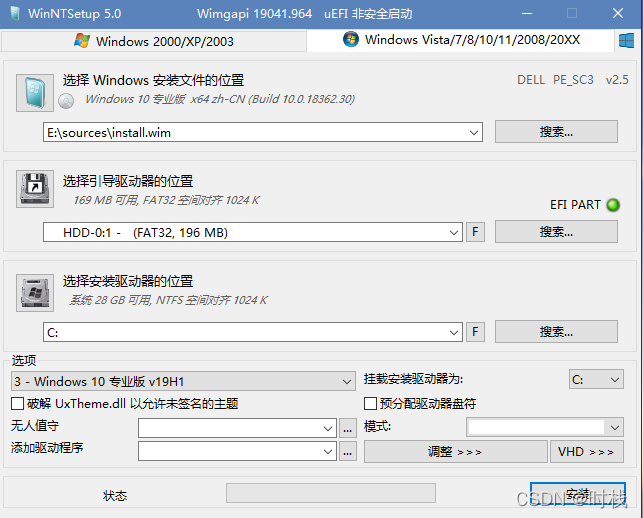Click the CD disc icon beside Windows 10 info
Viewport: 643px width, 518px height.
pos(66,100)
